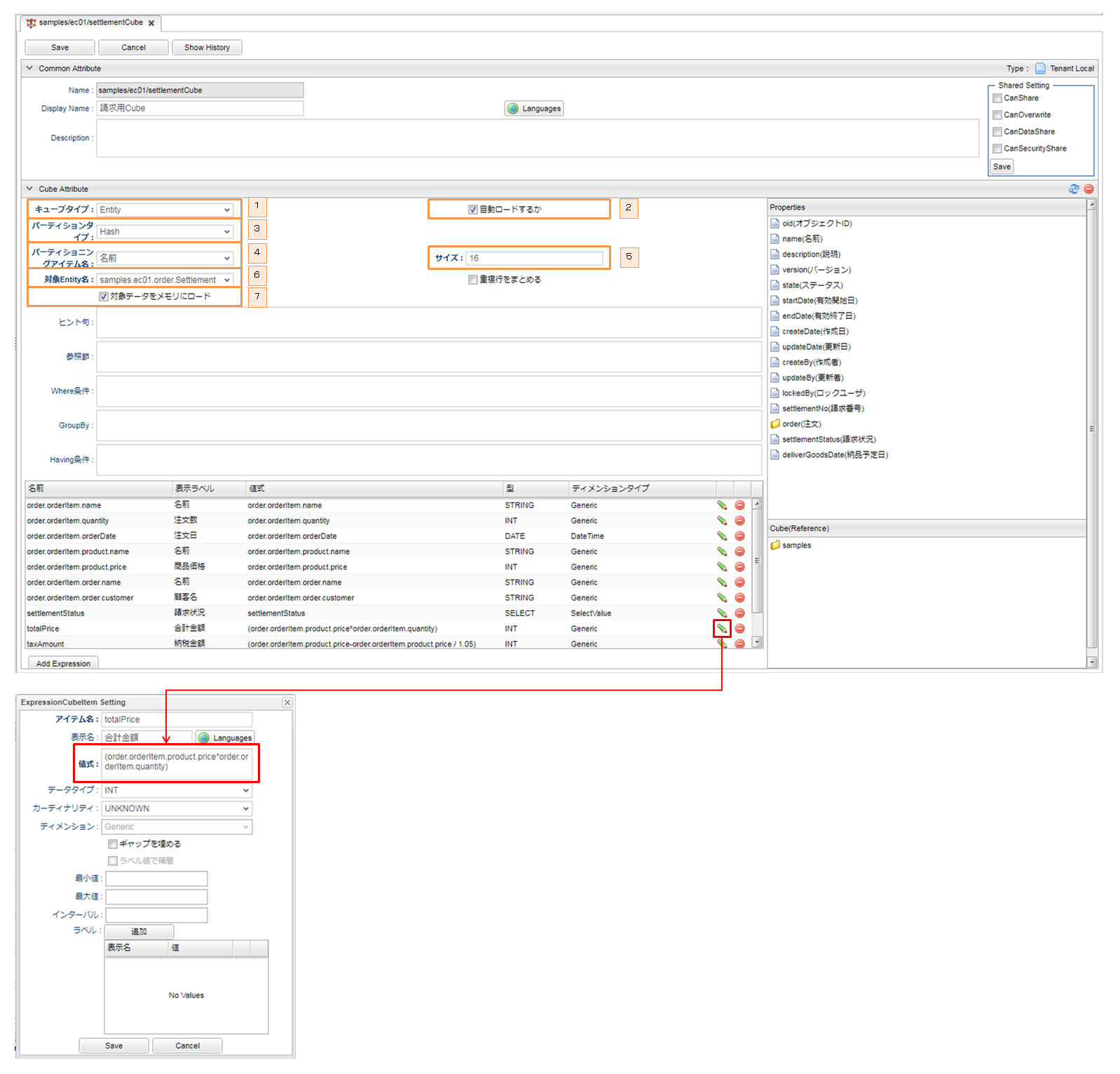
Task: Edit the order.orderItem.orderDate row
Action: (721, 536)
